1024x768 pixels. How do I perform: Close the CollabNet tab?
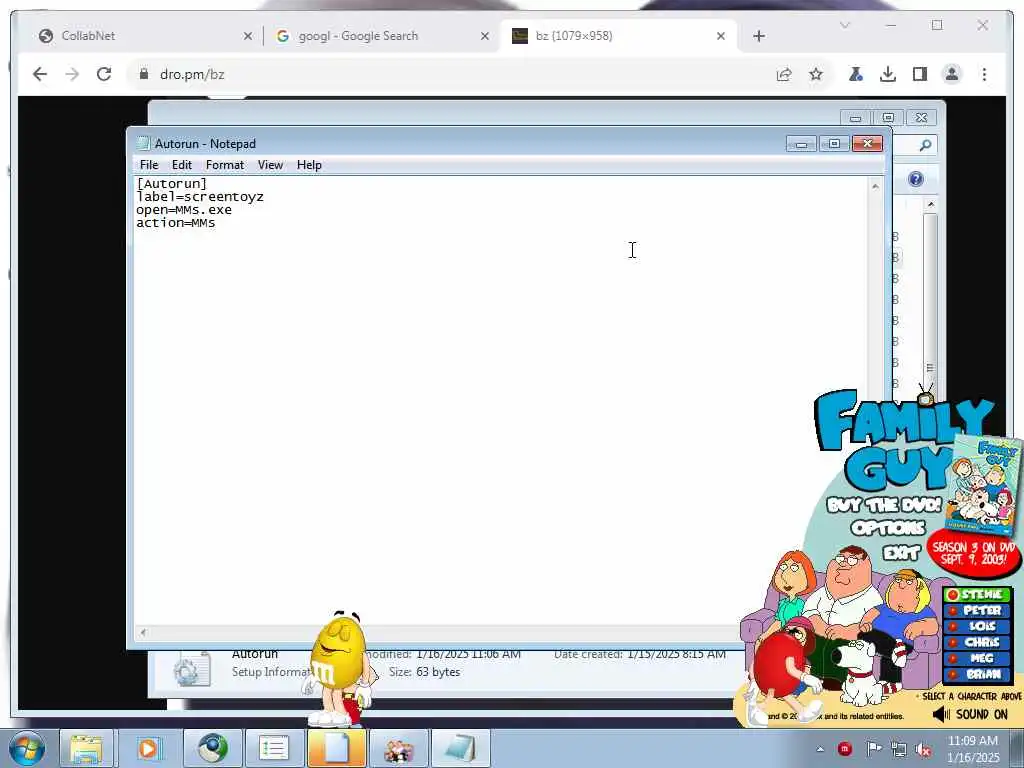tap(248, 36)
